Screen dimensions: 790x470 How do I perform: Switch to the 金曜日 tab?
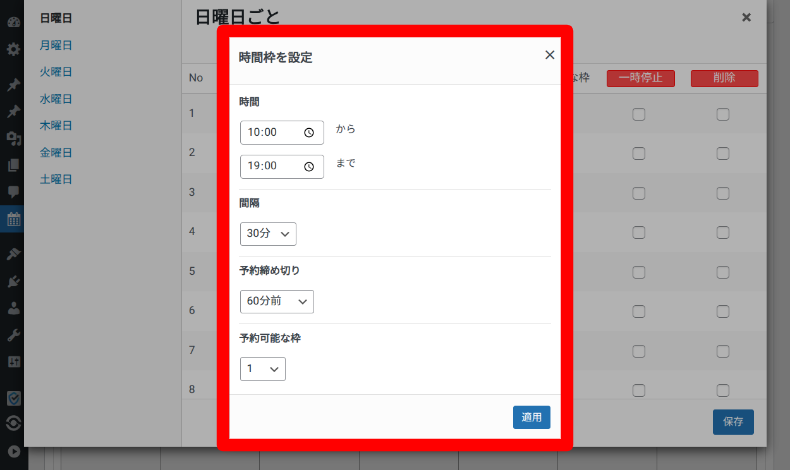[x=56, y=153]
